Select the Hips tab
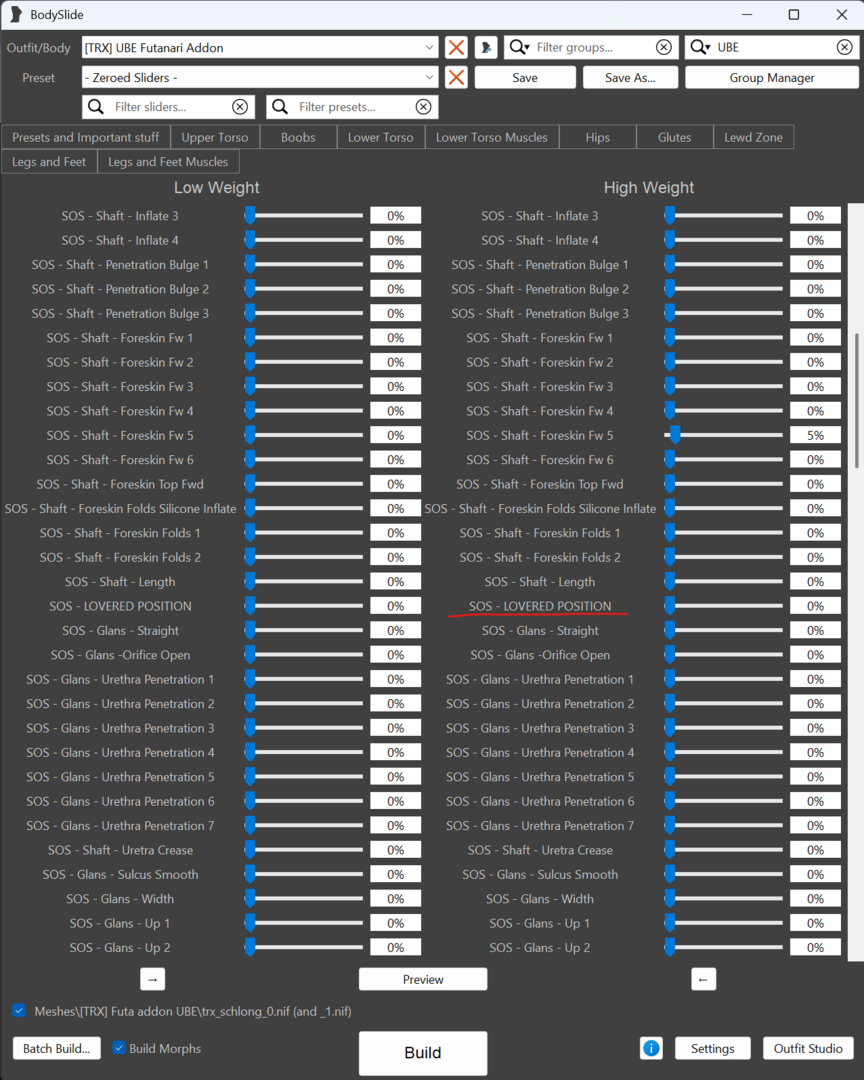This screenshot has width=864, height=1080. point(597,137)
